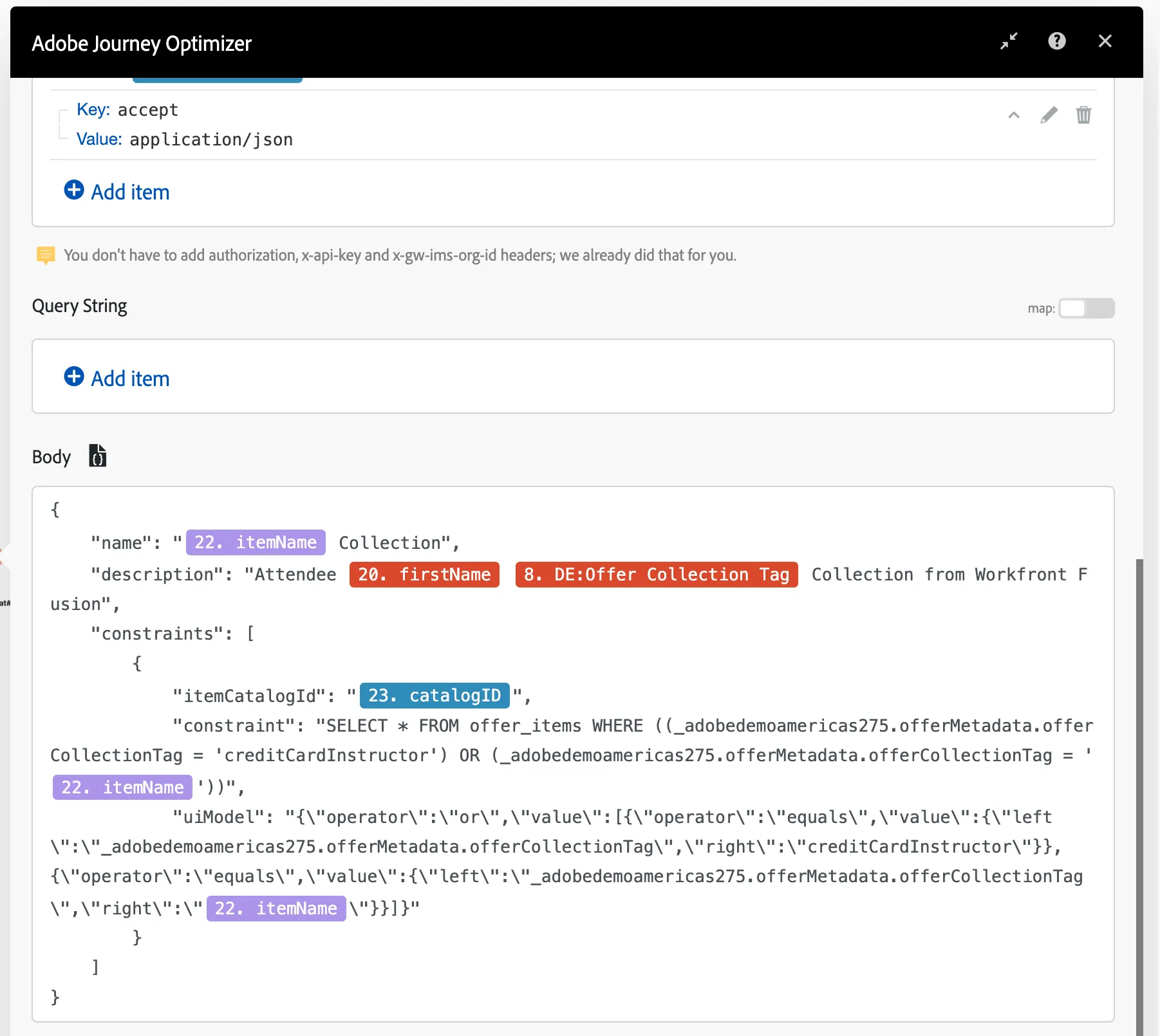Click the yellow note icon beside the authorization hint

46,255
